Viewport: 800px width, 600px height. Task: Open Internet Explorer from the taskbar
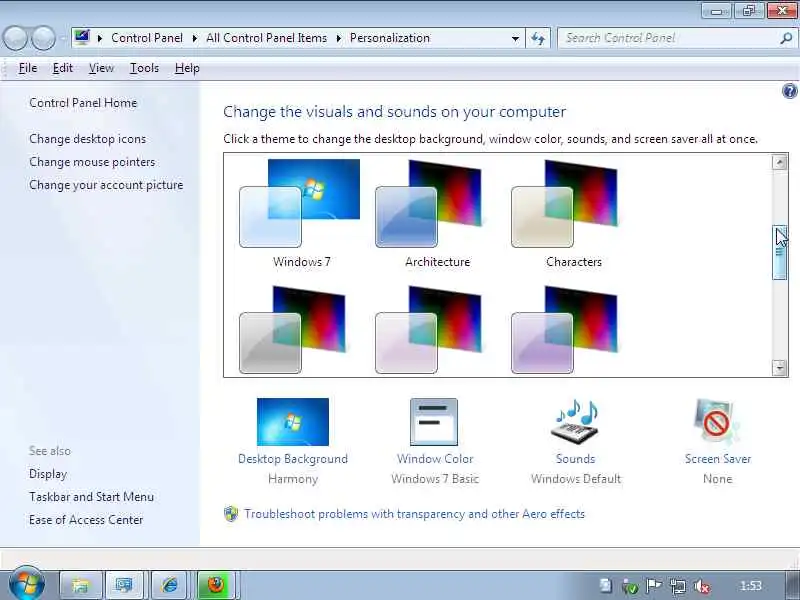click(169, 585)
